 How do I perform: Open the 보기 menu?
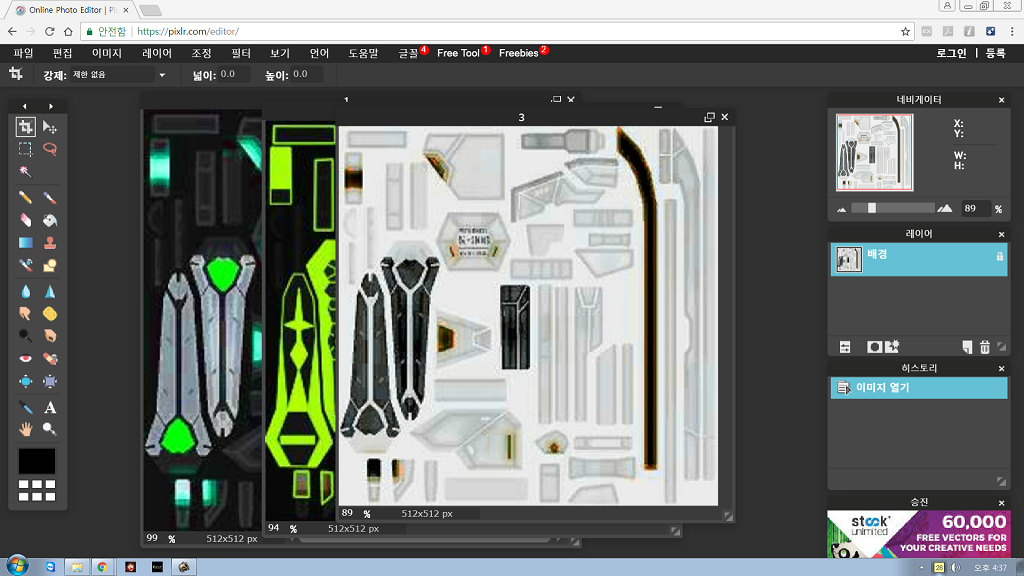tap(280, 53)
